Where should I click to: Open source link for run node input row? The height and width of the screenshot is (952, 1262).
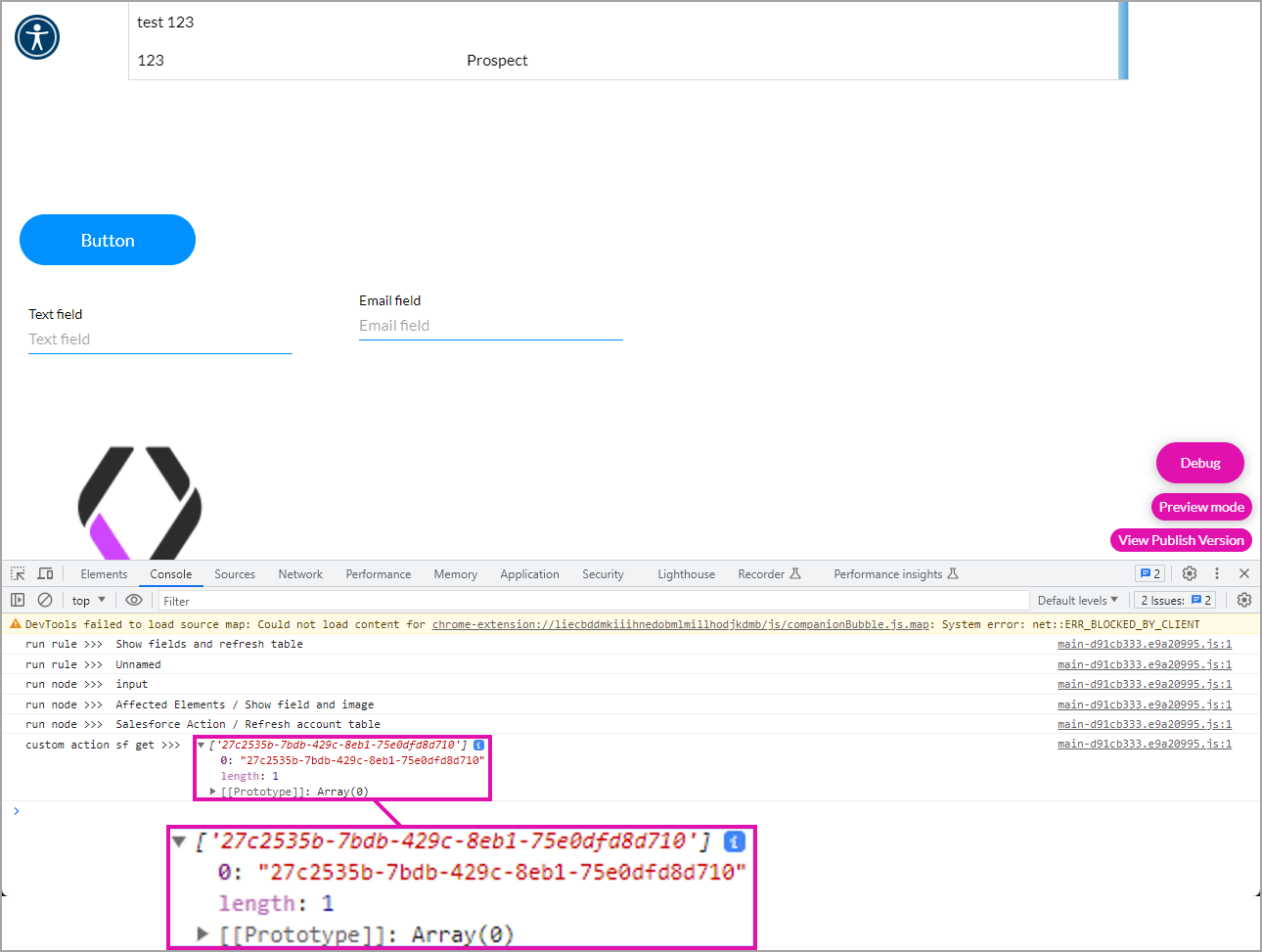point(1145,684)
